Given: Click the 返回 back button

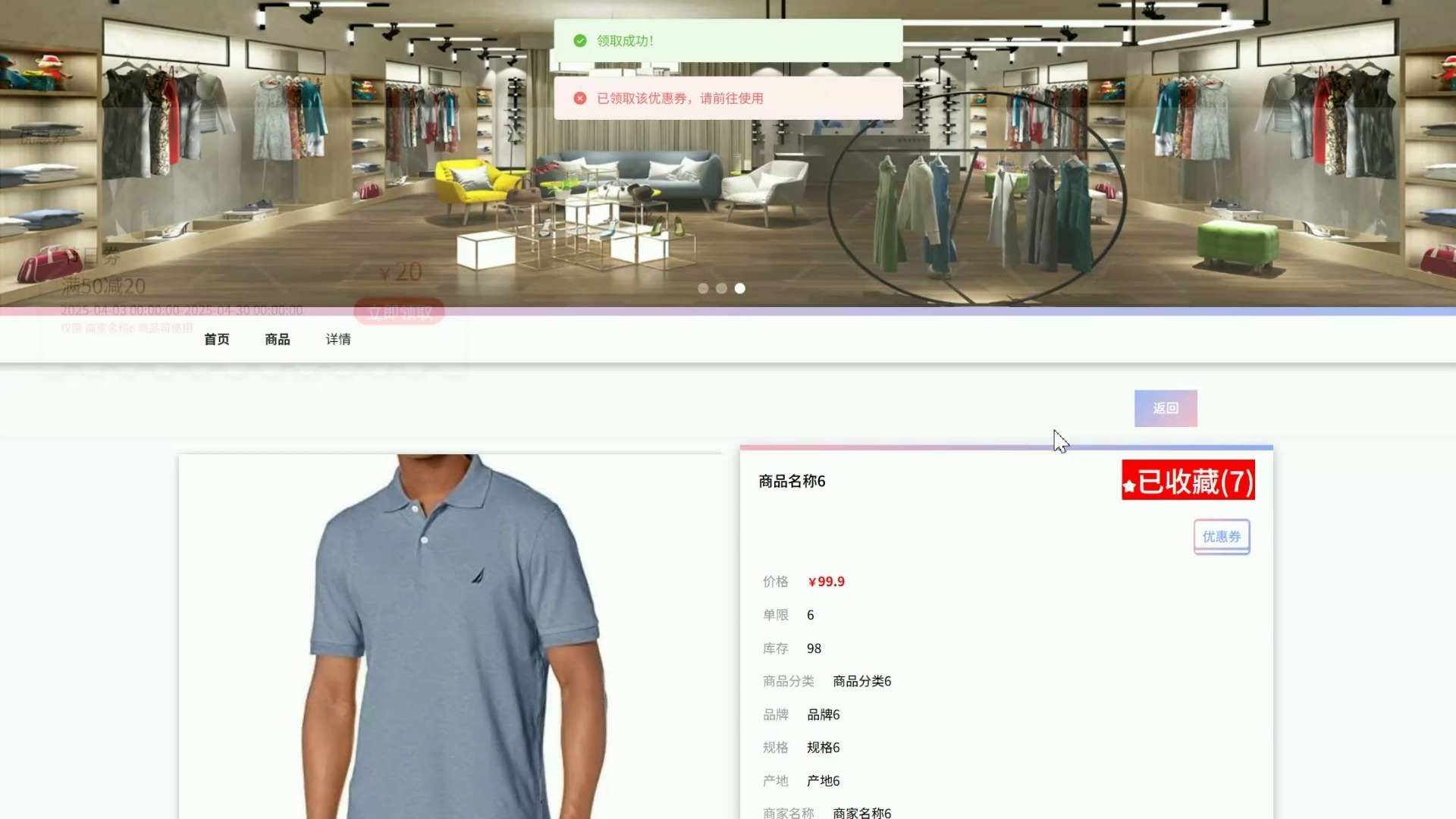Looking at the screenshot, I should (x=1166, y=408).
